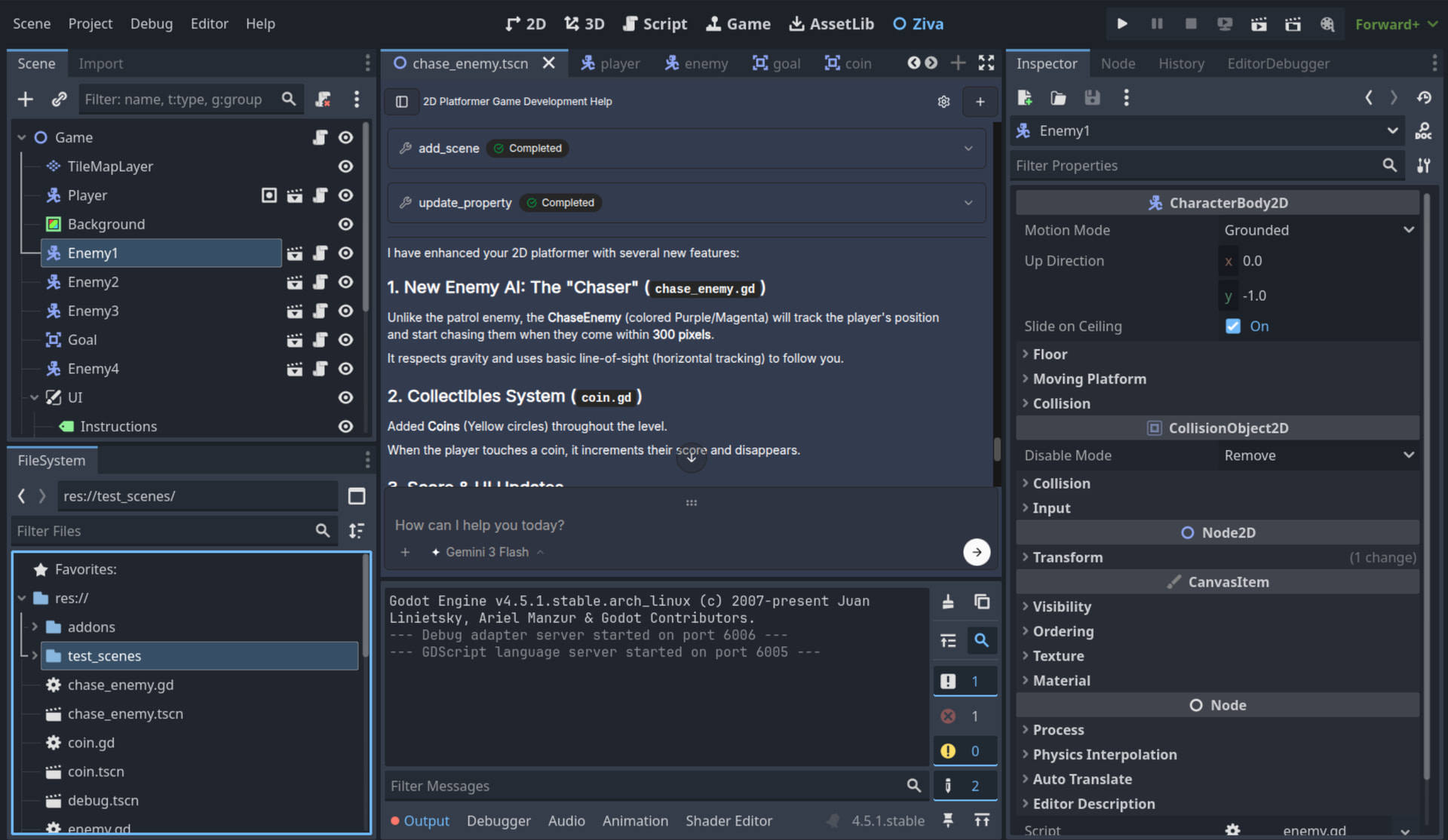This screenshot has width=1448, height=840.
Task: Open the Enemy2 scene in editor icon
Action: click(x=294, y=282)
